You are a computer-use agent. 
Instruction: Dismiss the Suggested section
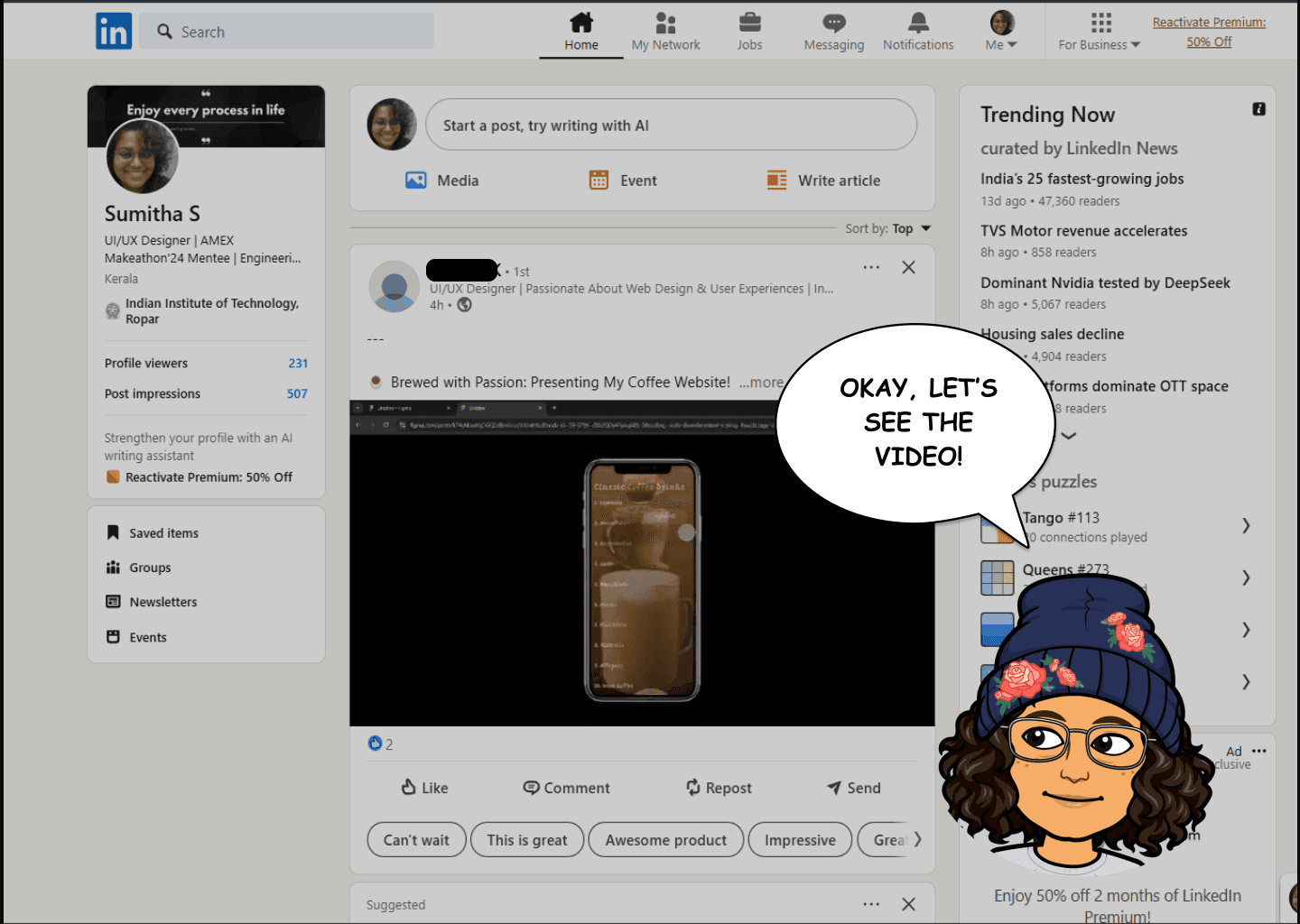908,904
